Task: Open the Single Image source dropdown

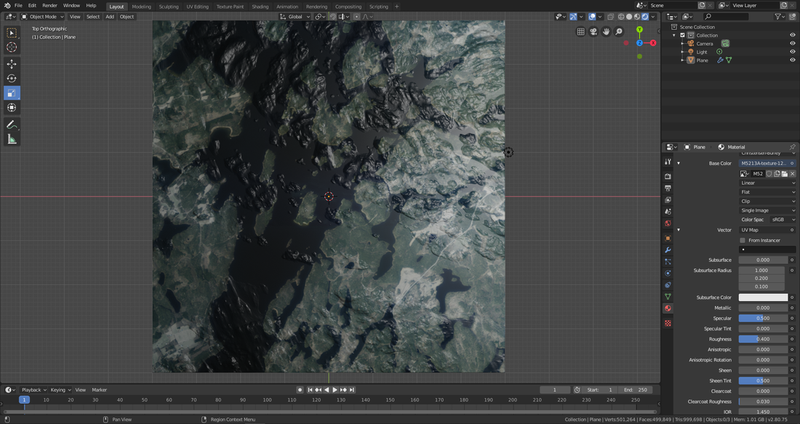Action: click(x=767, y=210)
